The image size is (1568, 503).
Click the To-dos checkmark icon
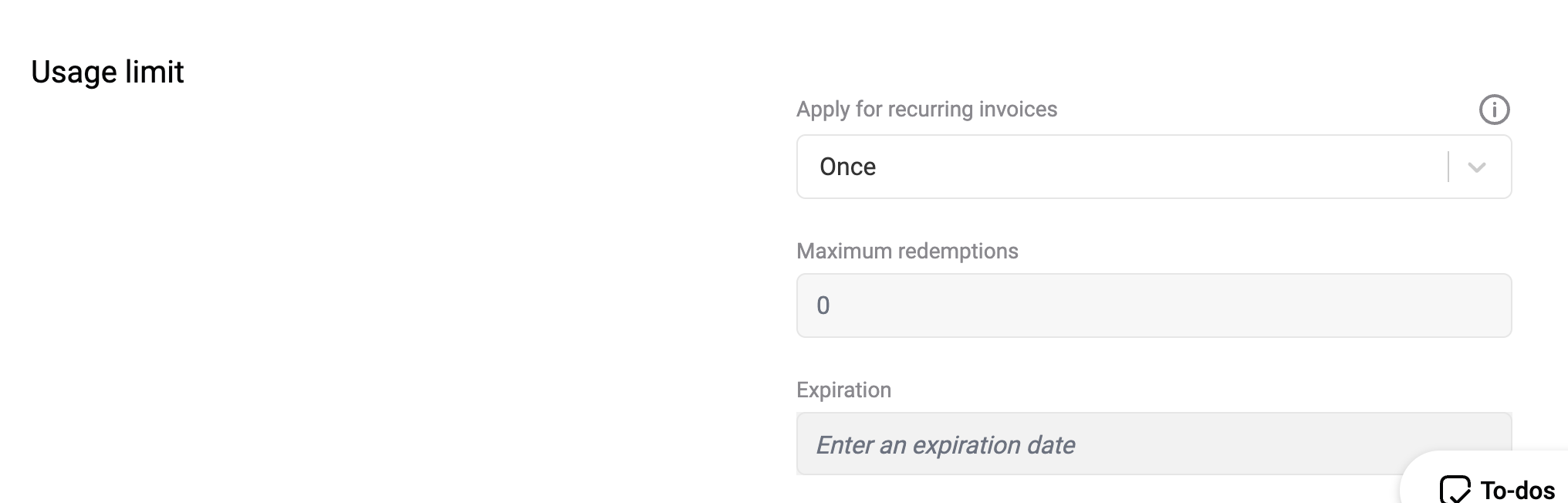(1455, 489)
